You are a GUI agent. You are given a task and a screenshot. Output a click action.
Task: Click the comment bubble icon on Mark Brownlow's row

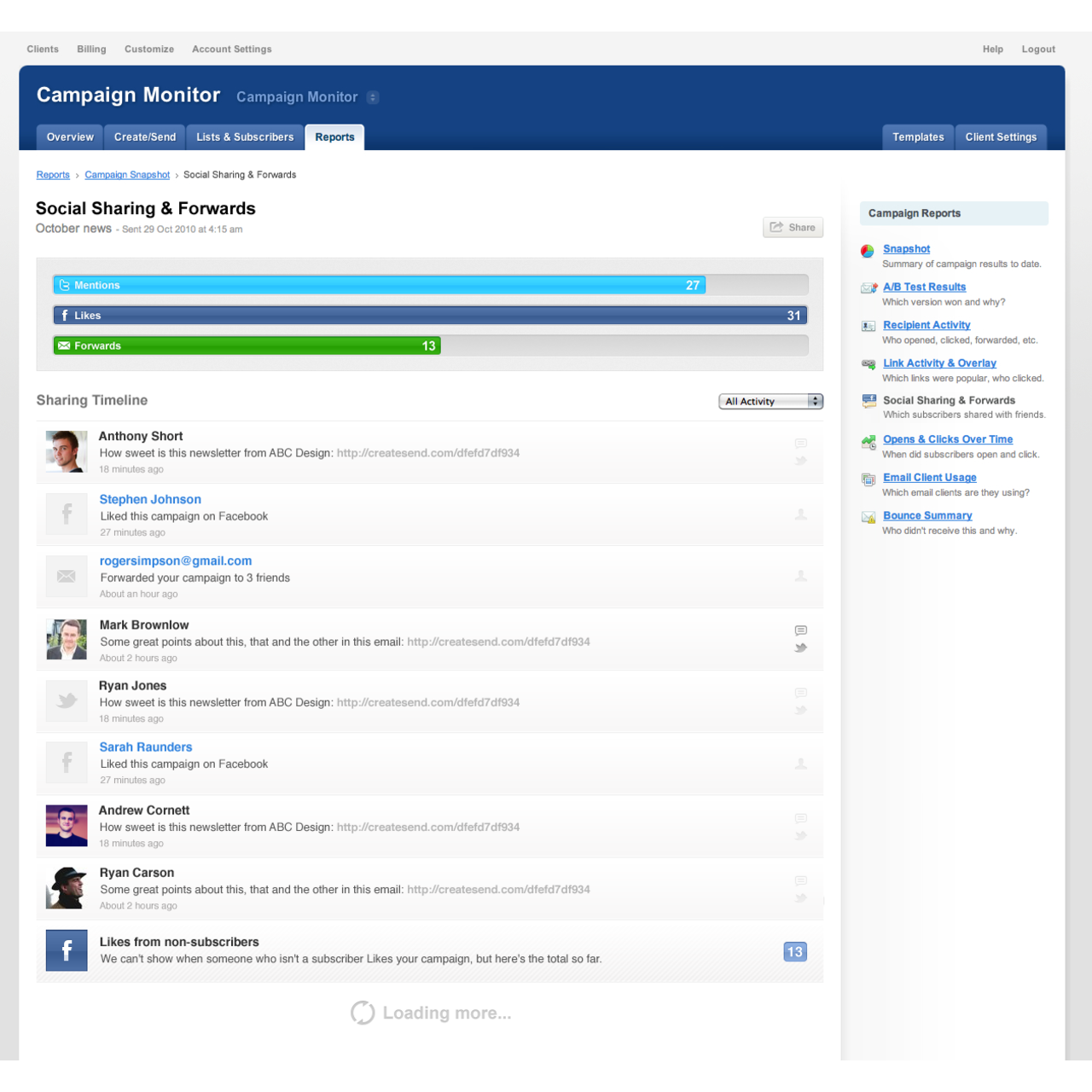tap(800, 631)
